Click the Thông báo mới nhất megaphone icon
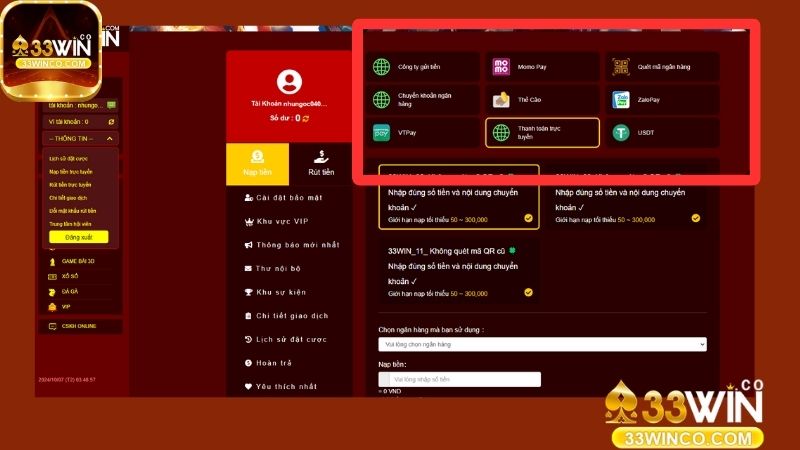800x450 pixels. pos(248,245)
